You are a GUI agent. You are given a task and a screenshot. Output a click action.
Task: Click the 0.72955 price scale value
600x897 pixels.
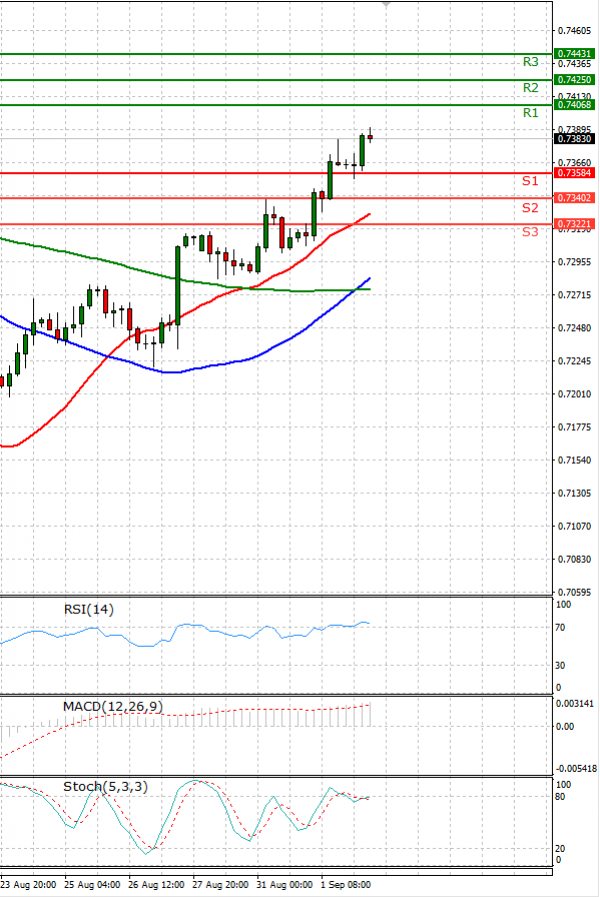click(574, 262)
